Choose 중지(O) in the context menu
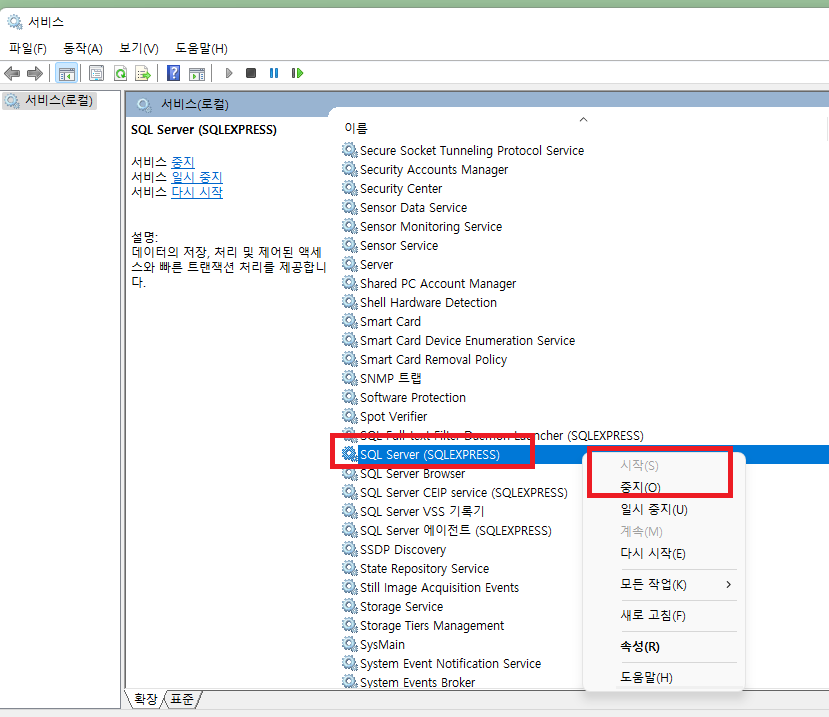 click(x=640, y=487)
